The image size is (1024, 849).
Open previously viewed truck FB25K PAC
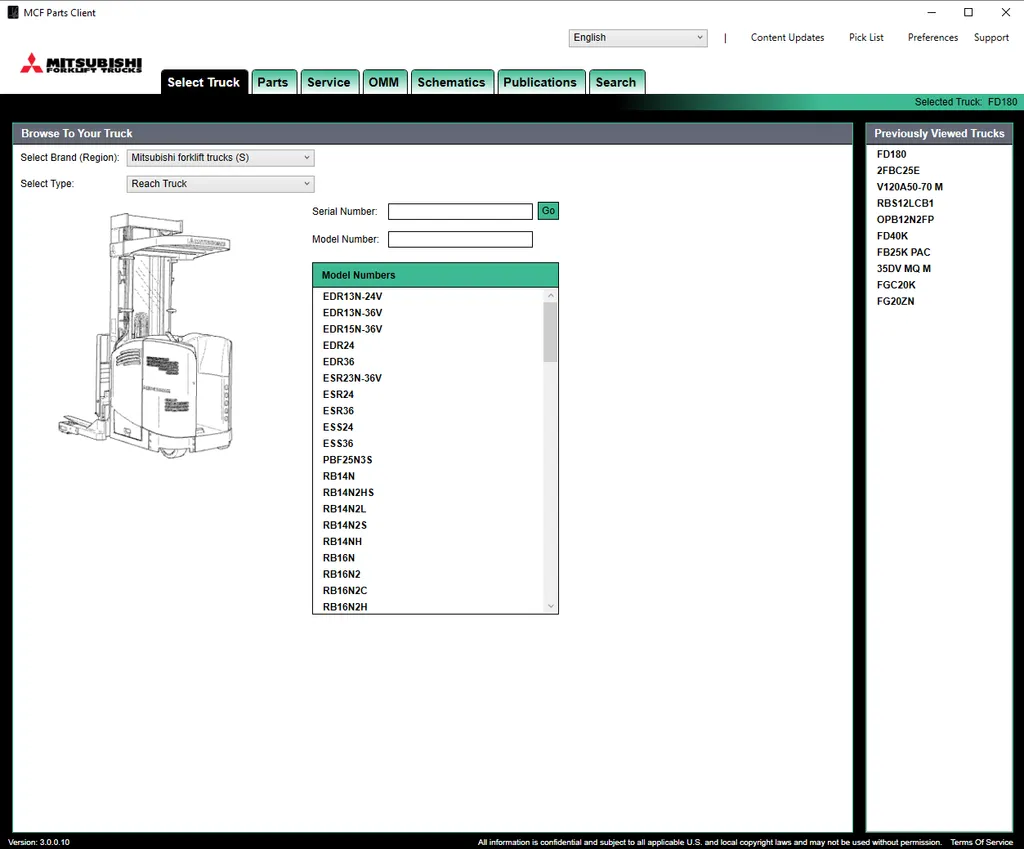pyautogui.click(x=903, y=252)
